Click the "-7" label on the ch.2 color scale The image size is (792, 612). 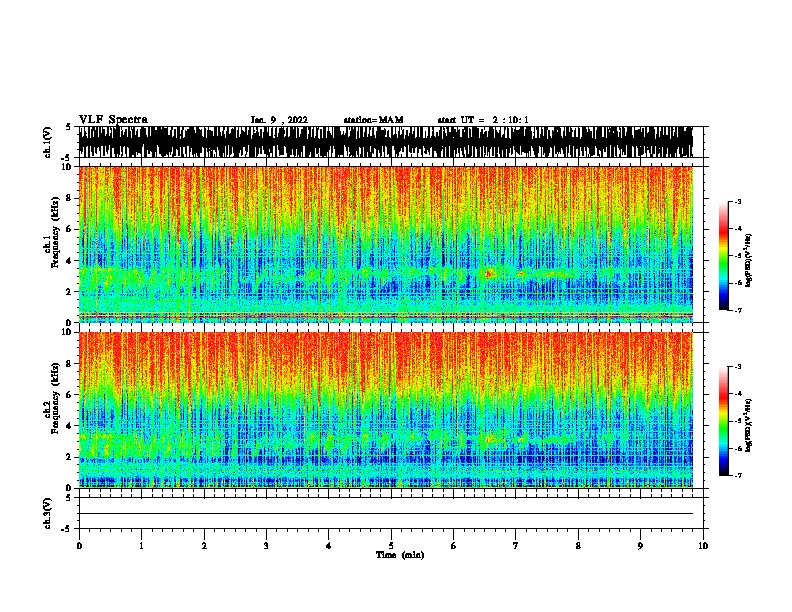pos(738,476)
